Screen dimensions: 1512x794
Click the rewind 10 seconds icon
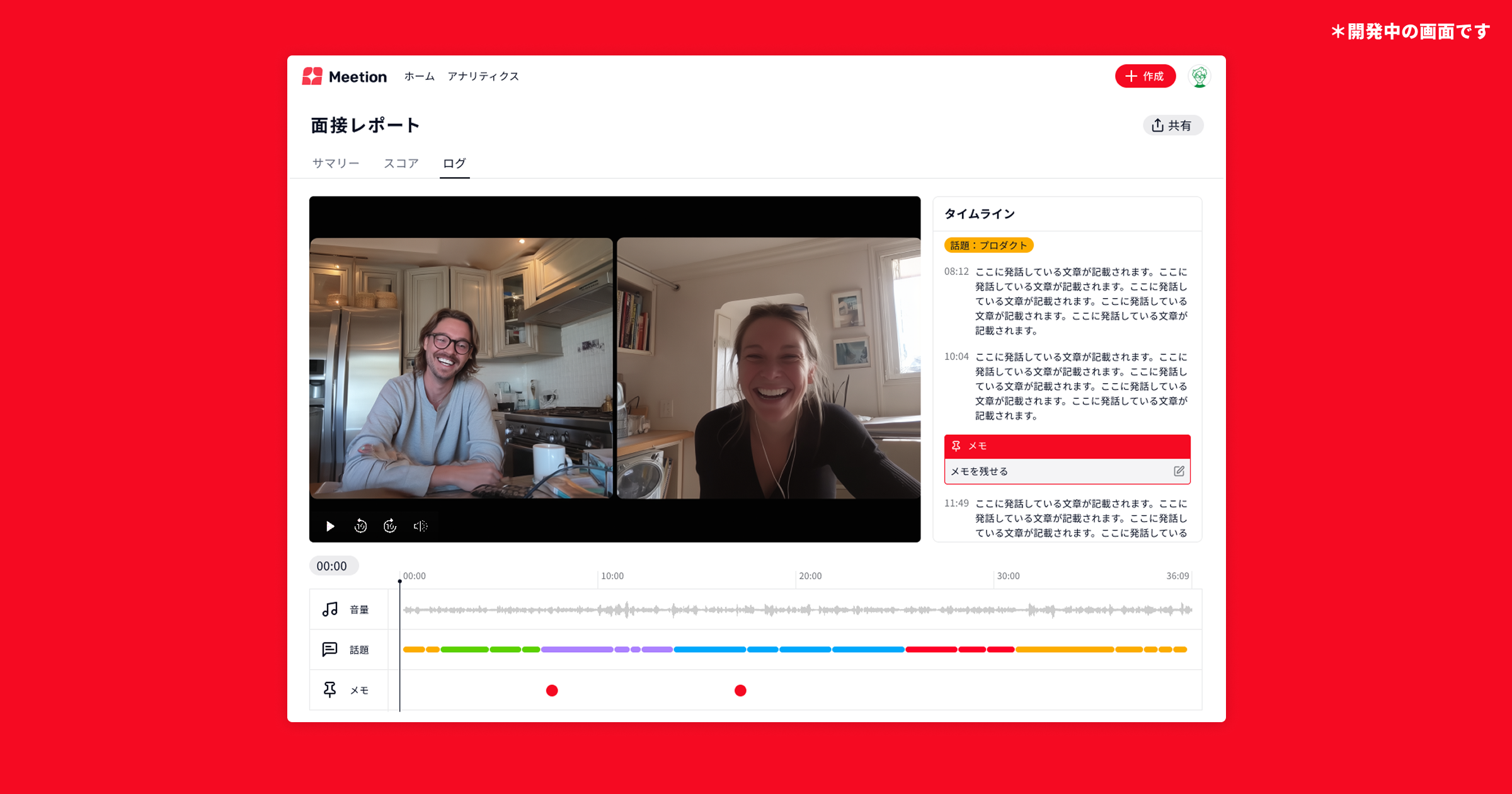point(360,526)
